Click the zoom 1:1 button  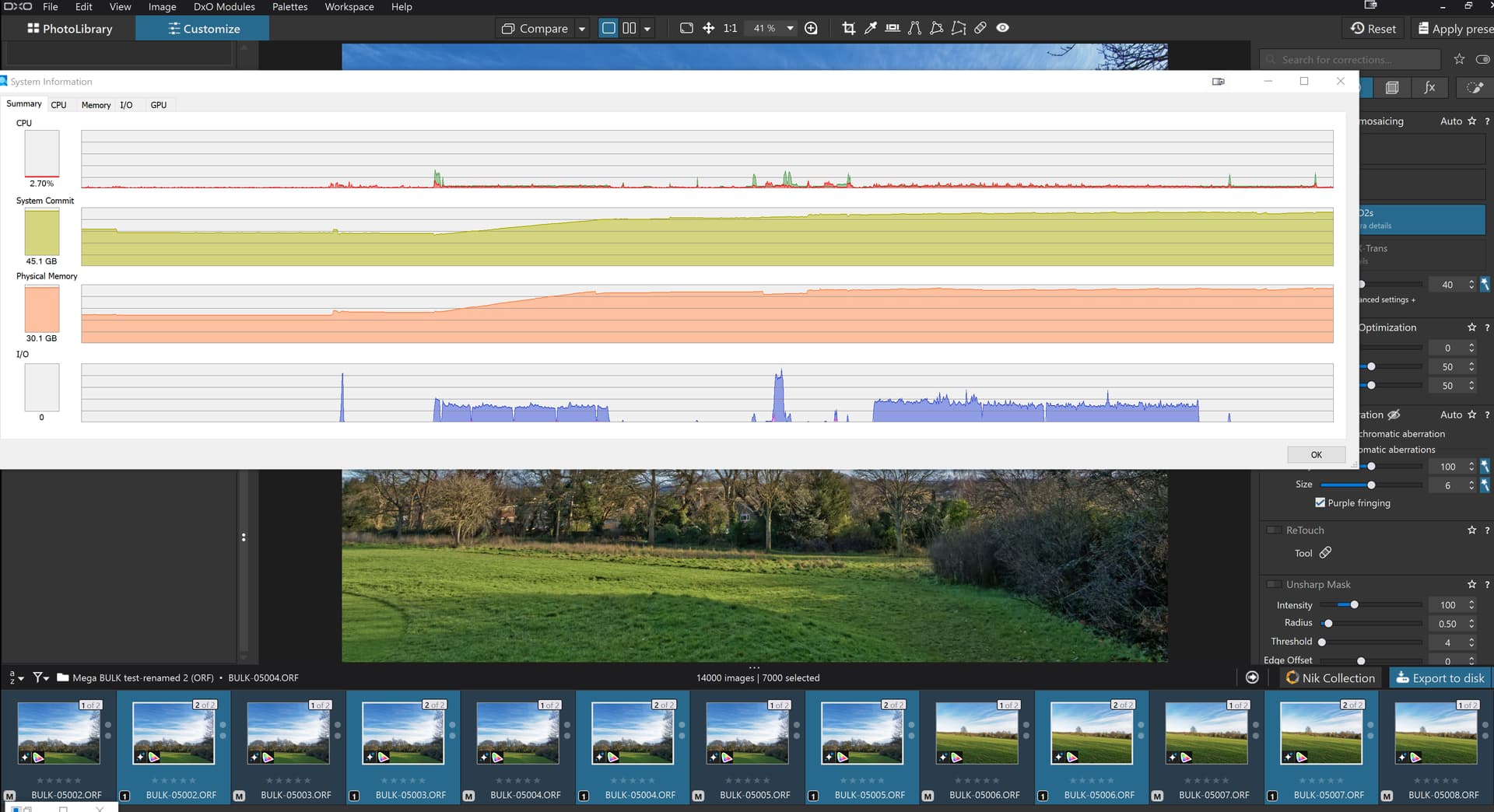(x=730, y=28)
